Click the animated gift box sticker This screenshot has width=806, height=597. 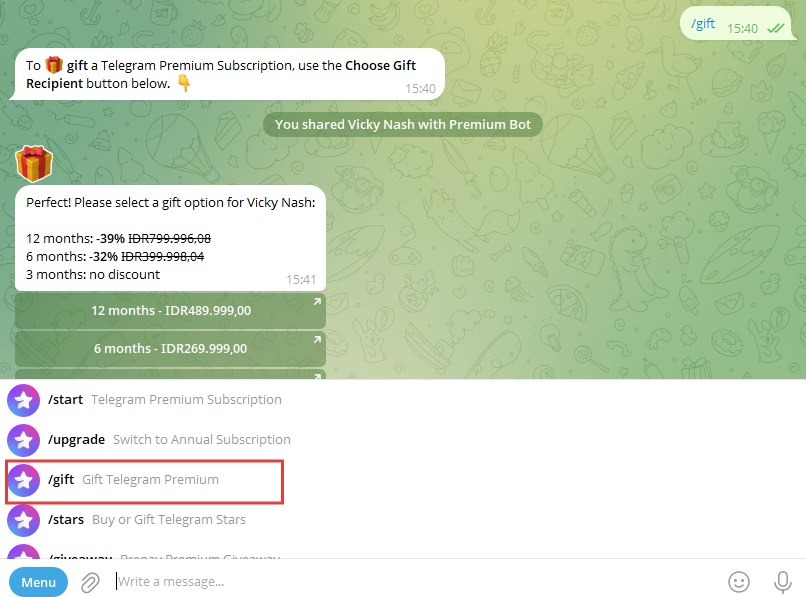[x=34, y=164]
